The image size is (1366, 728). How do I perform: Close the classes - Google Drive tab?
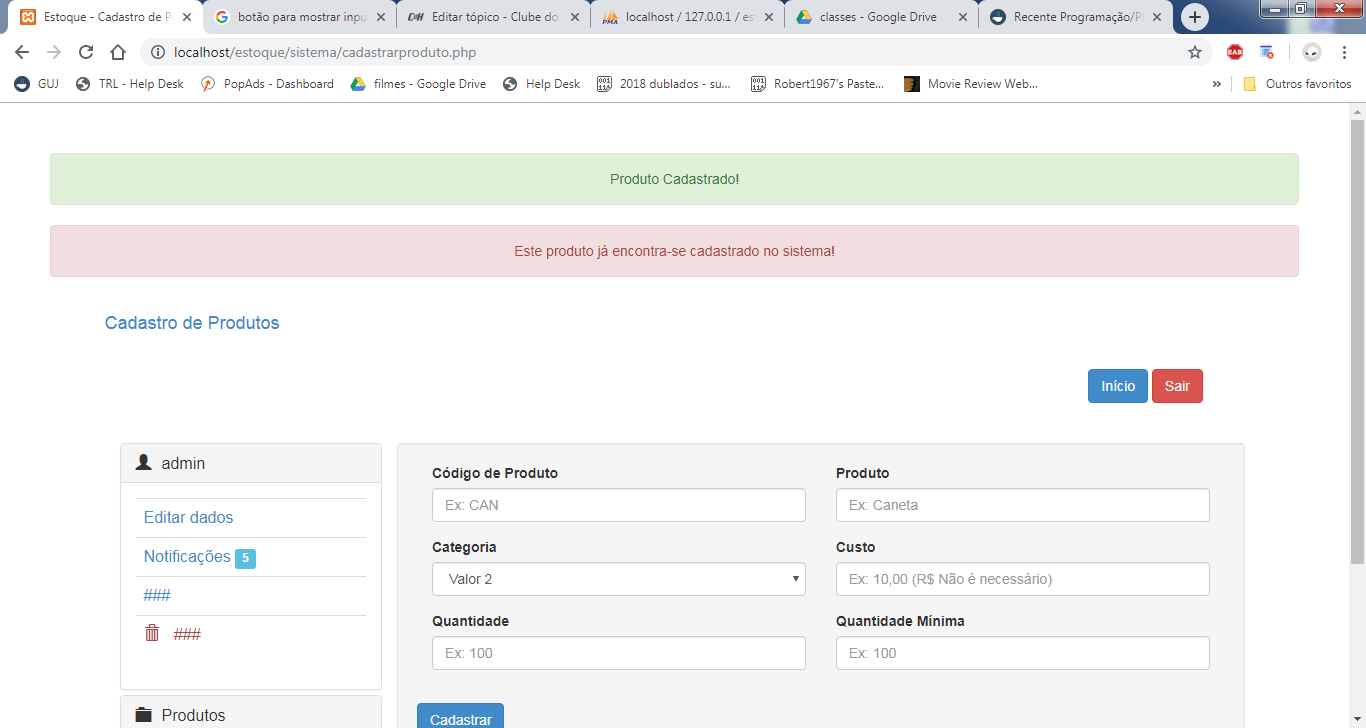[962, 17]
